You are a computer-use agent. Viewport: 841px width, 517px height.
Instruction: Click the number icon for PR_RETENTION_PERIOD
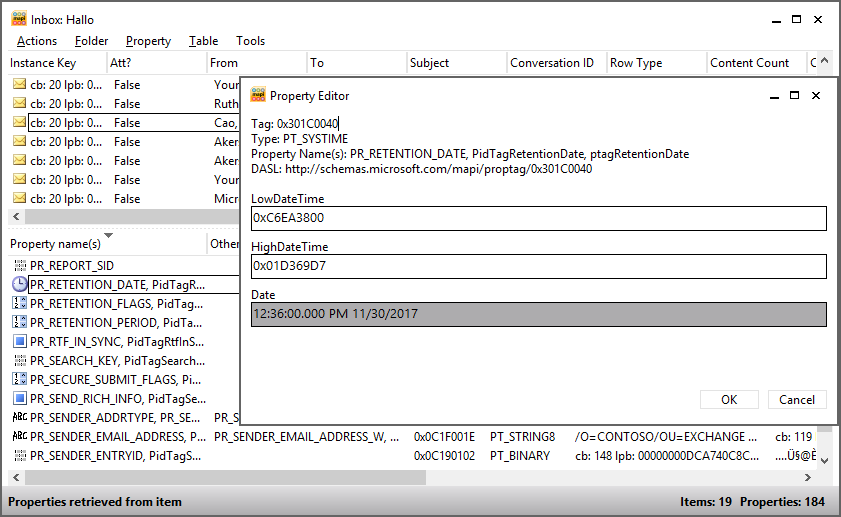[19, 322]
